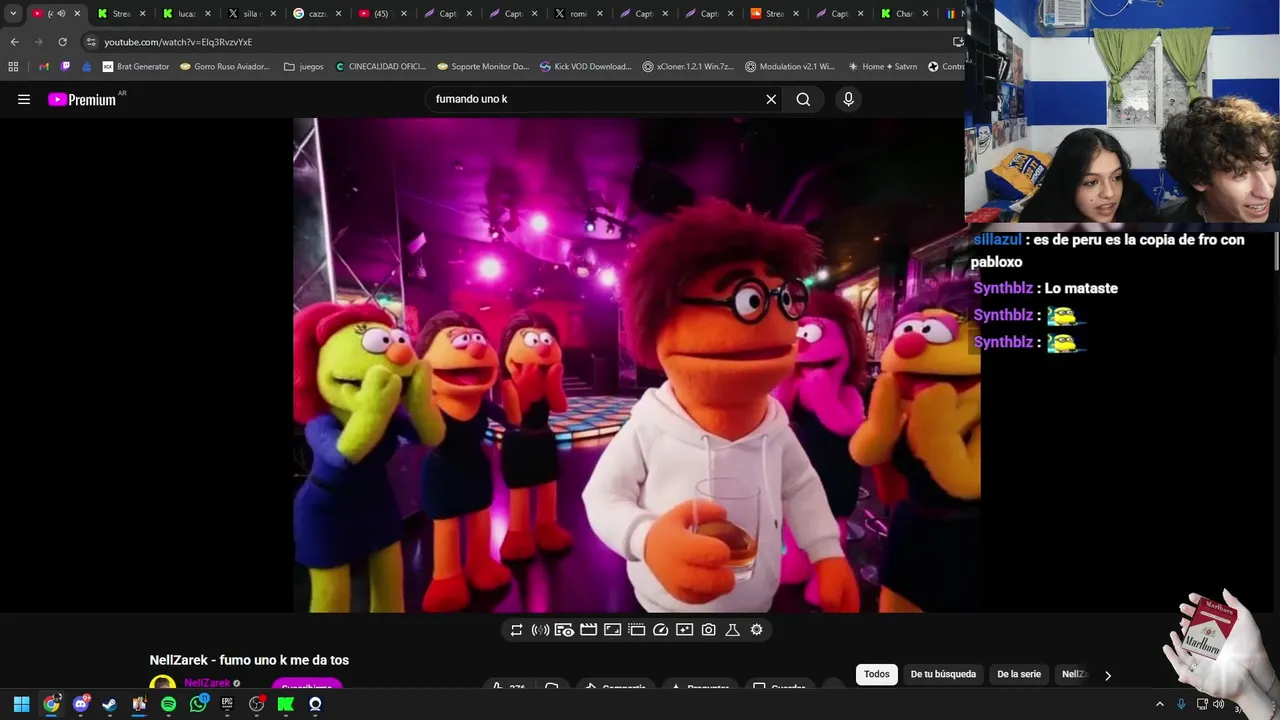The height and width of the screenshot is (720, 1280).
Task: Mute tab via speaker icon on active tab
Action: point(61,14)
